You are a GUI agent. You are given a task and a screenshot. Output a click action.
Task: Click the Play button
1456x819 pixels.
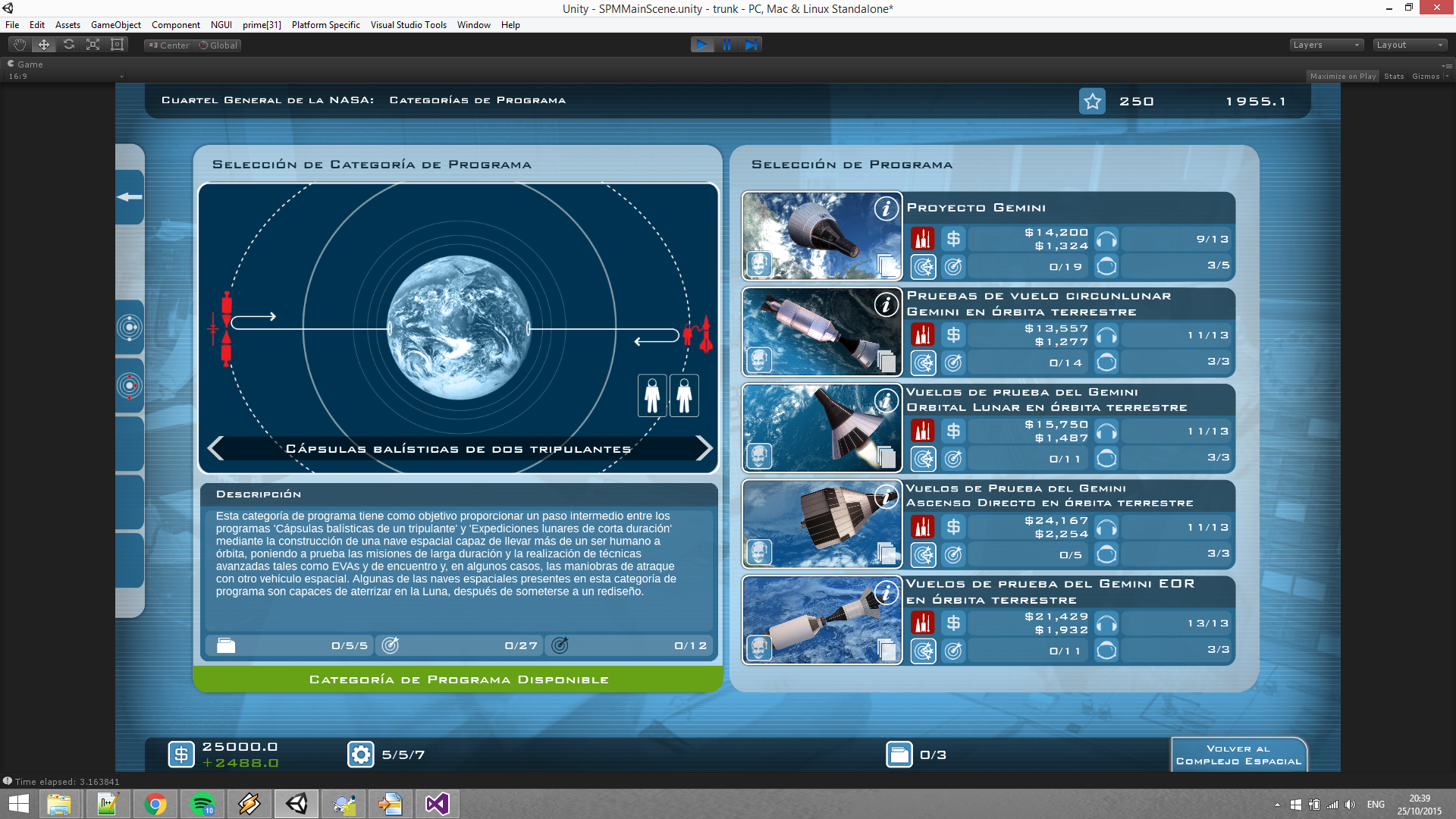(702, 45)
